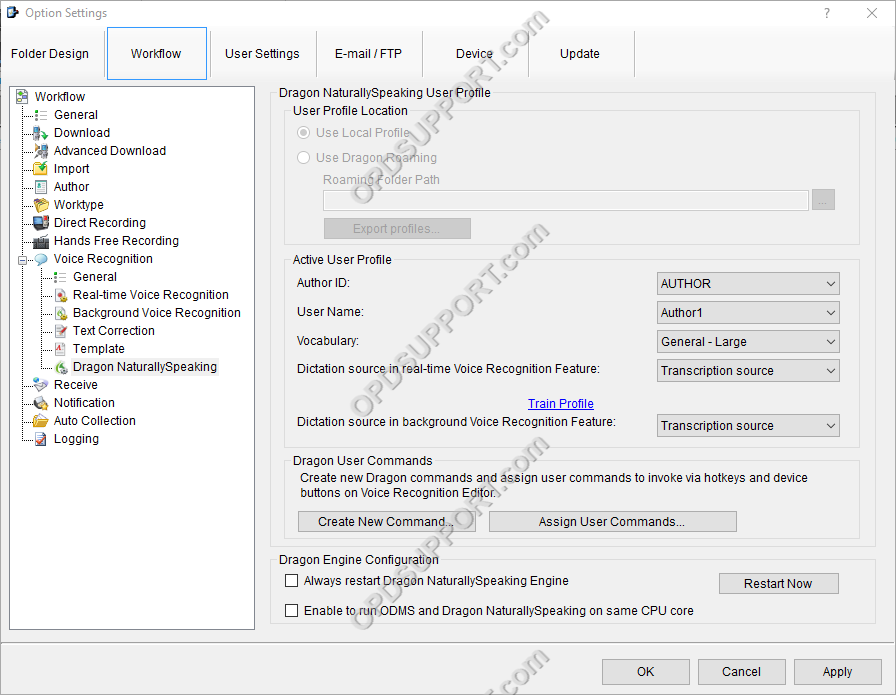Viewport: 896px width, 695px height.
Task: Click the Import folder icon
Action: 41,169
